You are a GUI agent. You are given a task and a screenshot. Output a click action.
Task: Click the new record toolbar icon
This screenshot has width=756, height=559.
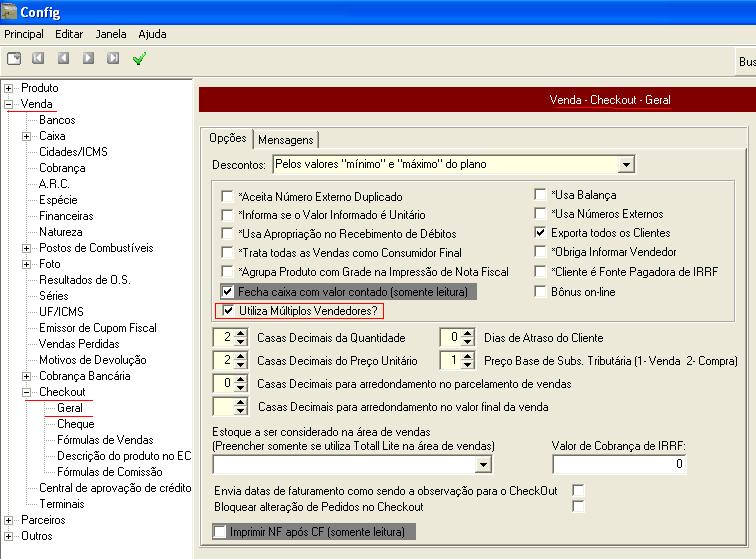click(x=14, y=59)
